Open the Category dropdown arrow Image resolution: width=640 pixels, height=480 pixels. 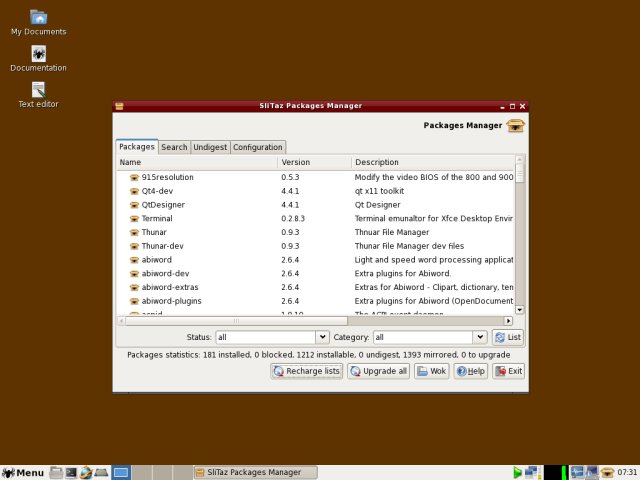pos(480,337)
